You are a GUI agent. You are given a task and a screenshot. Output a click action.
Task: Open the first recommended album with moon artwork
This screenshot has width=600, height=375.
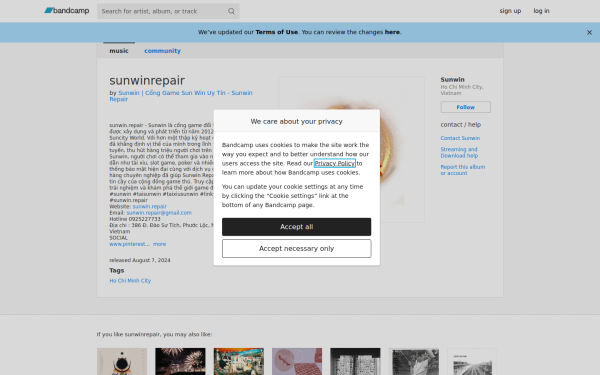(x=122, y=362)
